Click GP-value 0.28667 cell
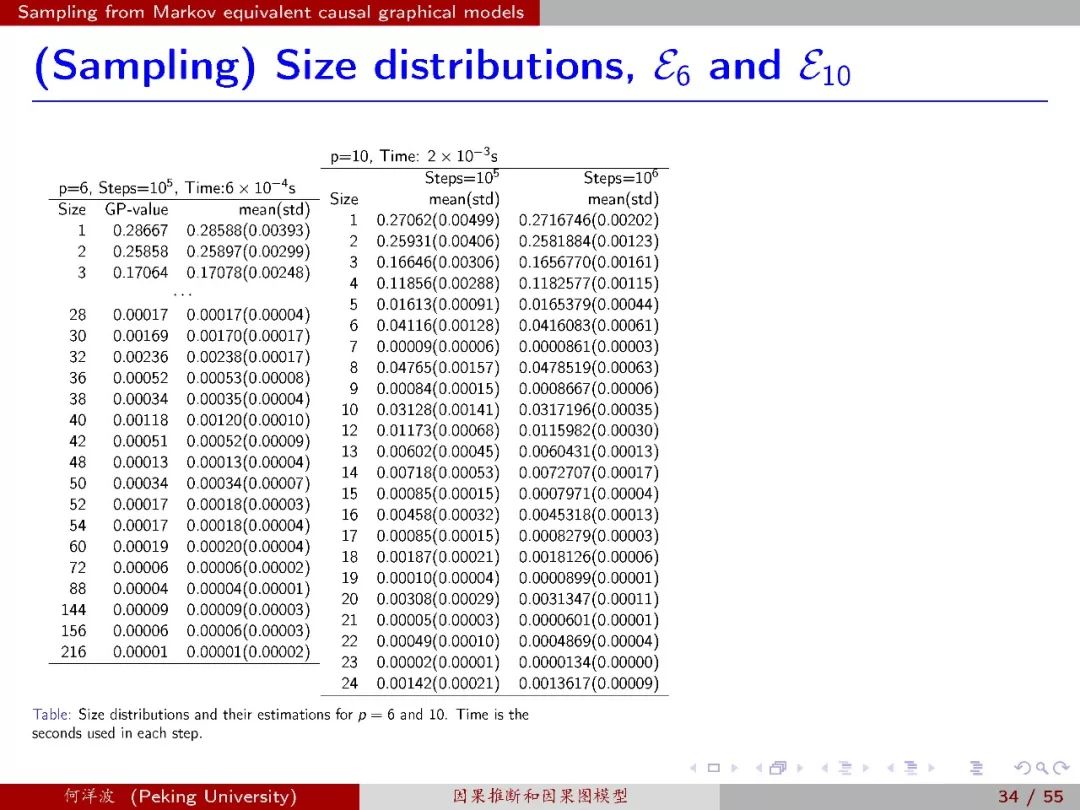The width and height of the screenshot is (1080, 810). coord(141,231)
